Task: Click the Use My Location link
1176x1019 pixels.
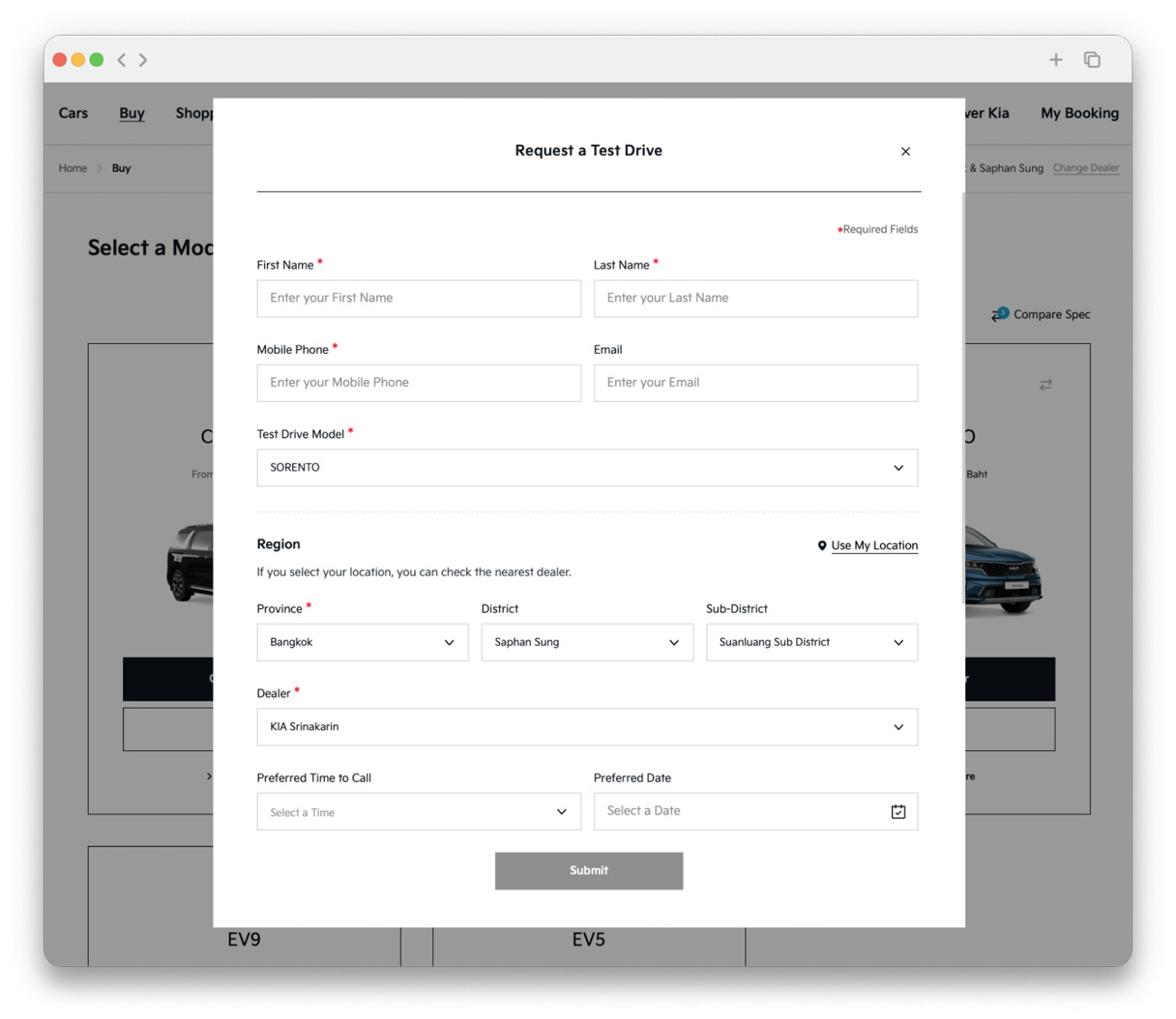Action: 874,546
